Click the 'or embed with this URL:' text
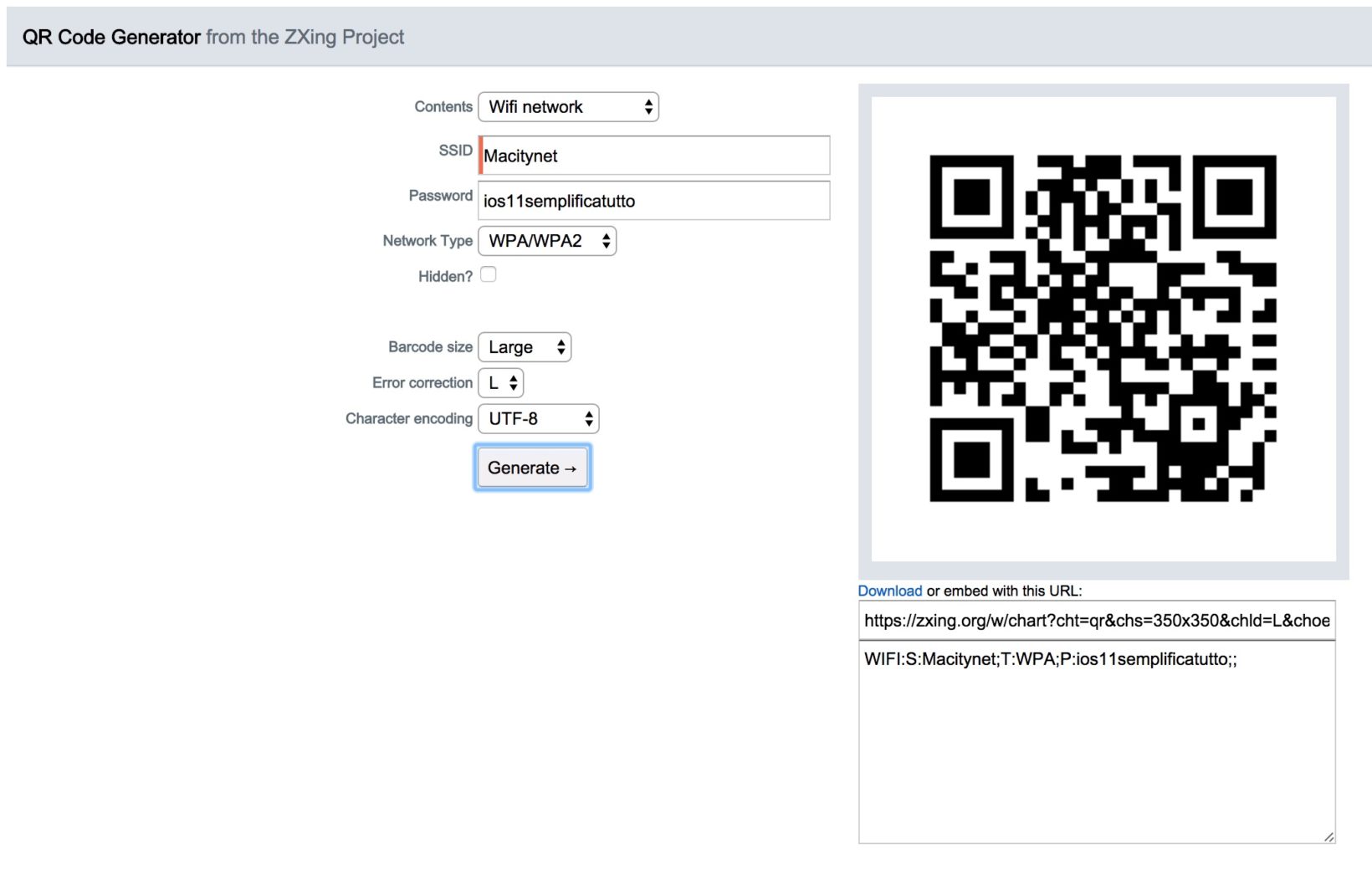The height and width of the screenshot is (880, 1372). tap(1004, 591)
